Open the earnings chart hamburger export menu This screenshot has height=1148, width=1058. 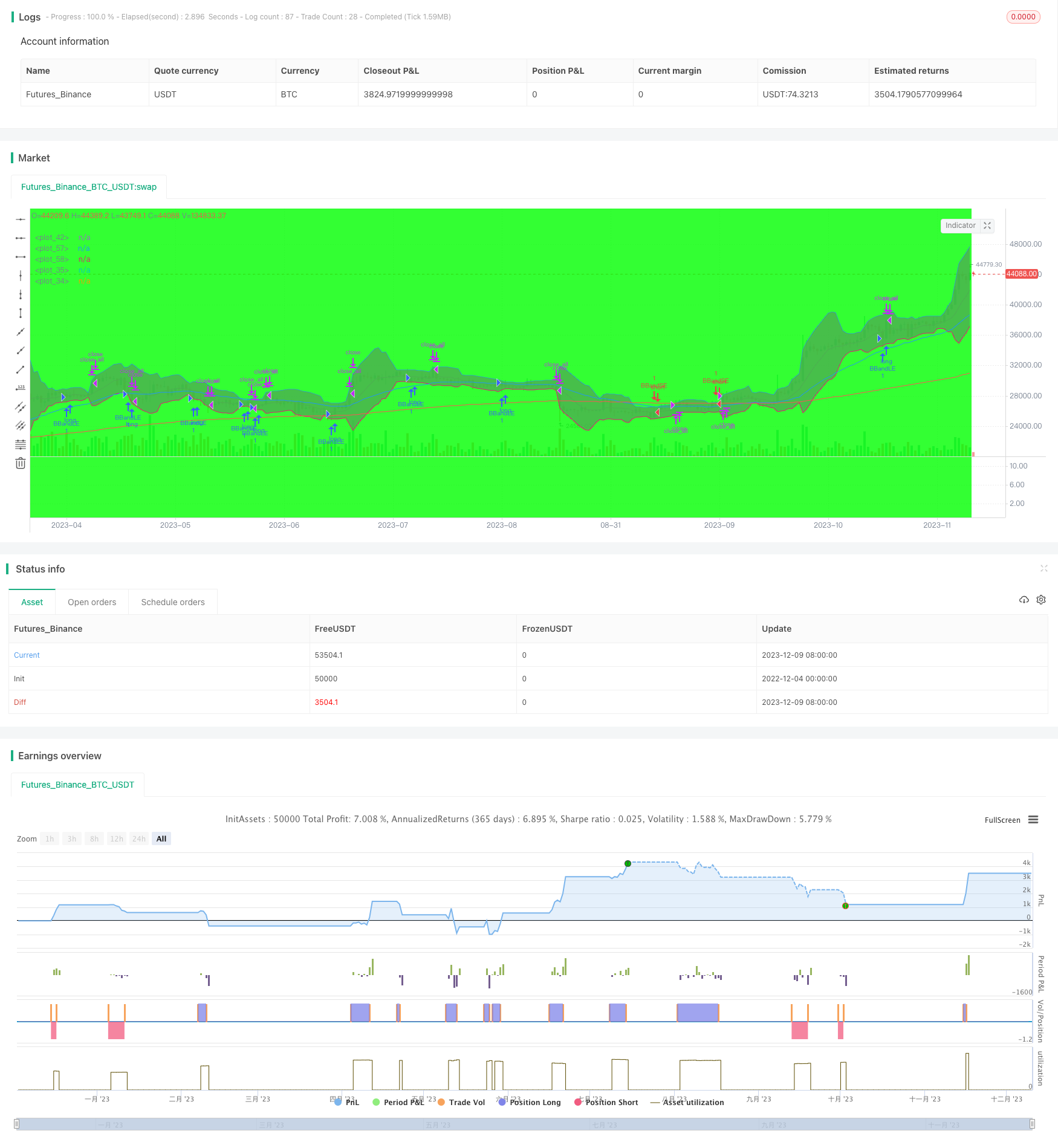click(1033, 820)
